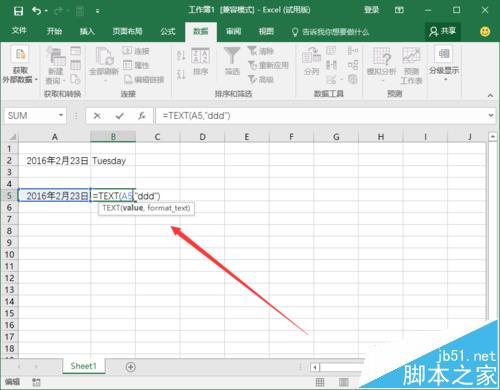The height and width of the screenshot is (390, 500).
Task: Click the Flash Fill icon
Action: (x=331, y=51)
